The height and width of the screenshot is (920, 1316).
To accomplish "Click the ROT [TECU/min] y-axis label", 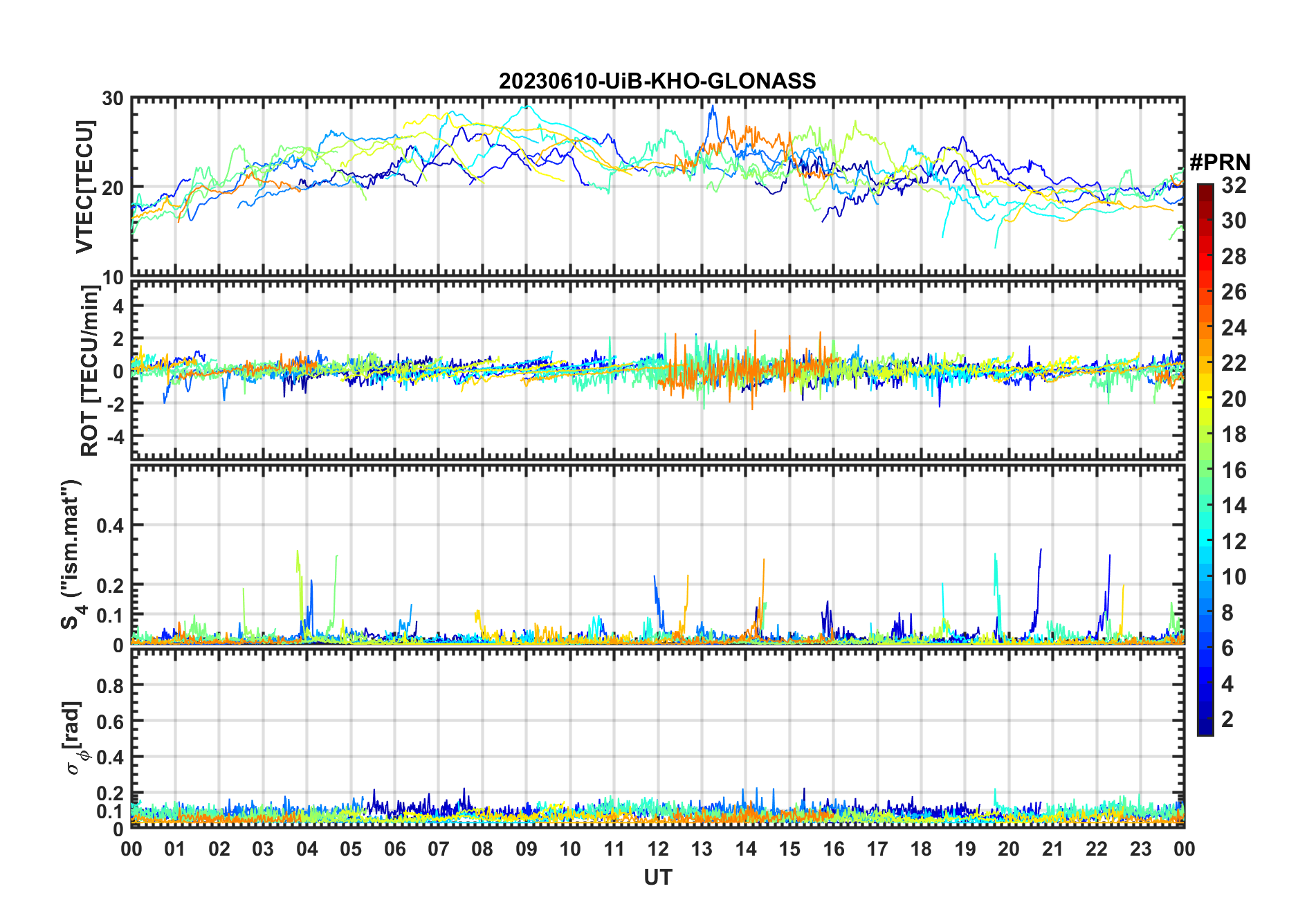I will [89, 371].
